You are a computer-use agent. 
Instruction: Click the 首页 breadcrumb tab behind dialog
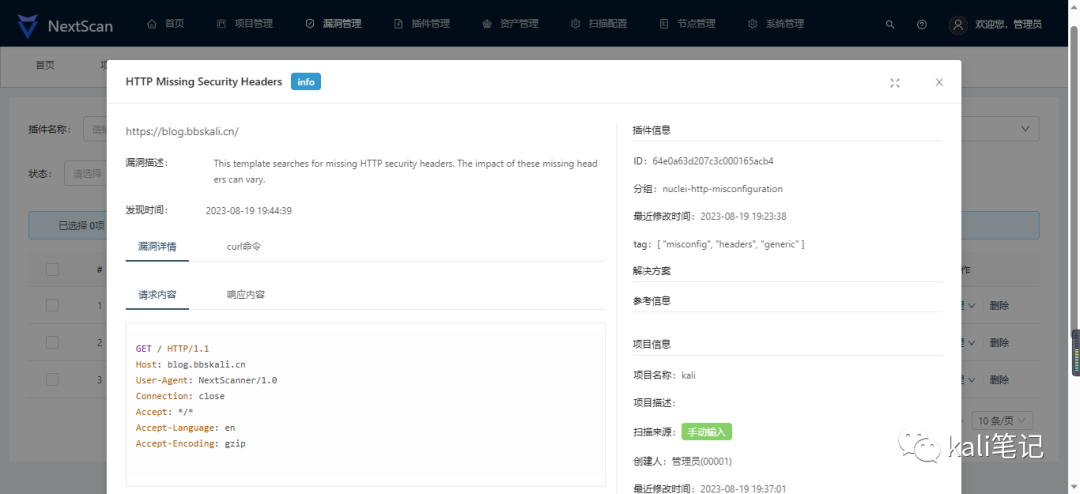click(x=45, y=65)
